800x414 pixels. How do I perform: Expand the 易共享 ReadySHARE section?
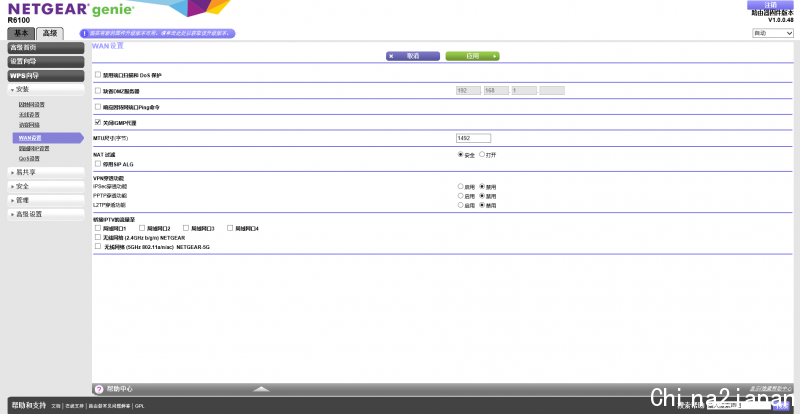coord(46,173)
